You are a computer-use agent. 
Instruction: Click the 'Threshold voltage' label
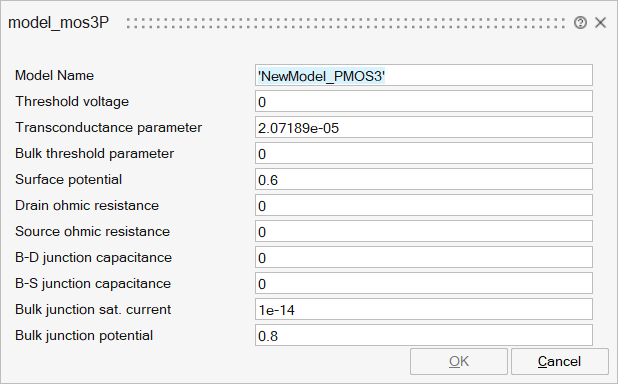coord(72,102)
